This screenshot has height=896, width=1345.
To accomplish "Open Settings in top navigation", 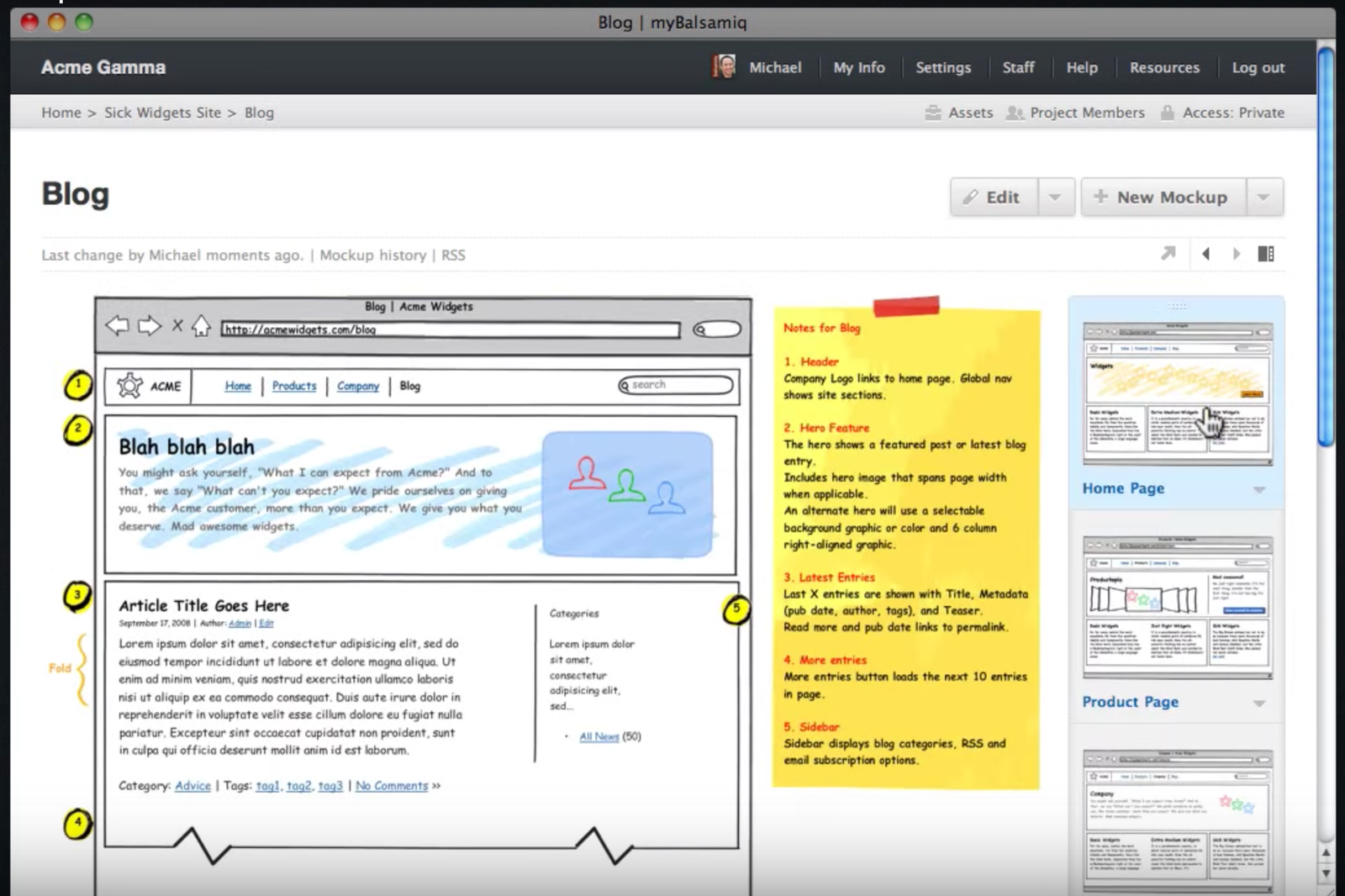I will (943, 67).
